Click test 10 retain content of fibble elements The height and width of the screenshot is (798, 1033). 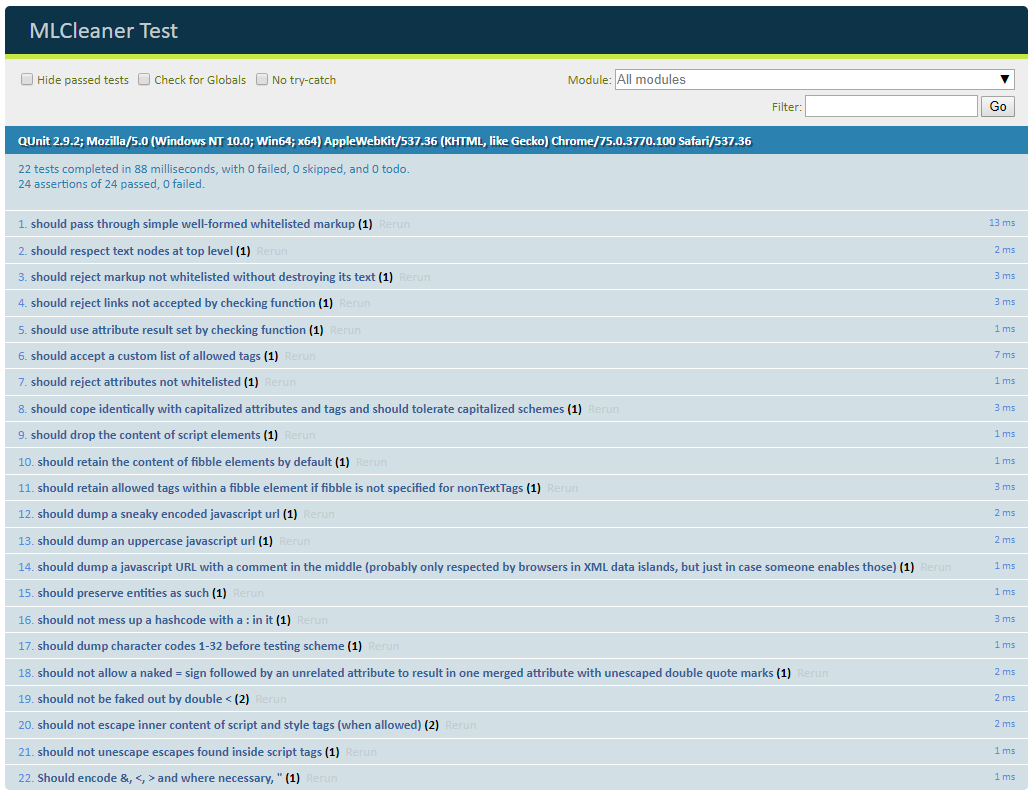click(x=184, y=462)
